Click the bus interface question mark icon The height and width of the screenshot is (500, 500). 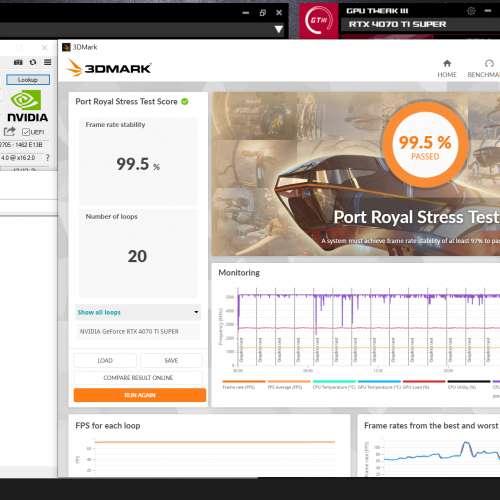[x=47, y=158]
